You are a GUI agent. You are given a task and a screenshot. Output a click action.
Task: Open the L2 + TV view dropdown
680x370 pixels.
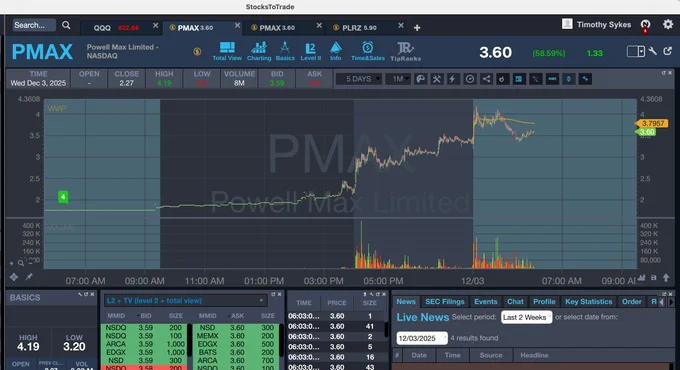185,301
